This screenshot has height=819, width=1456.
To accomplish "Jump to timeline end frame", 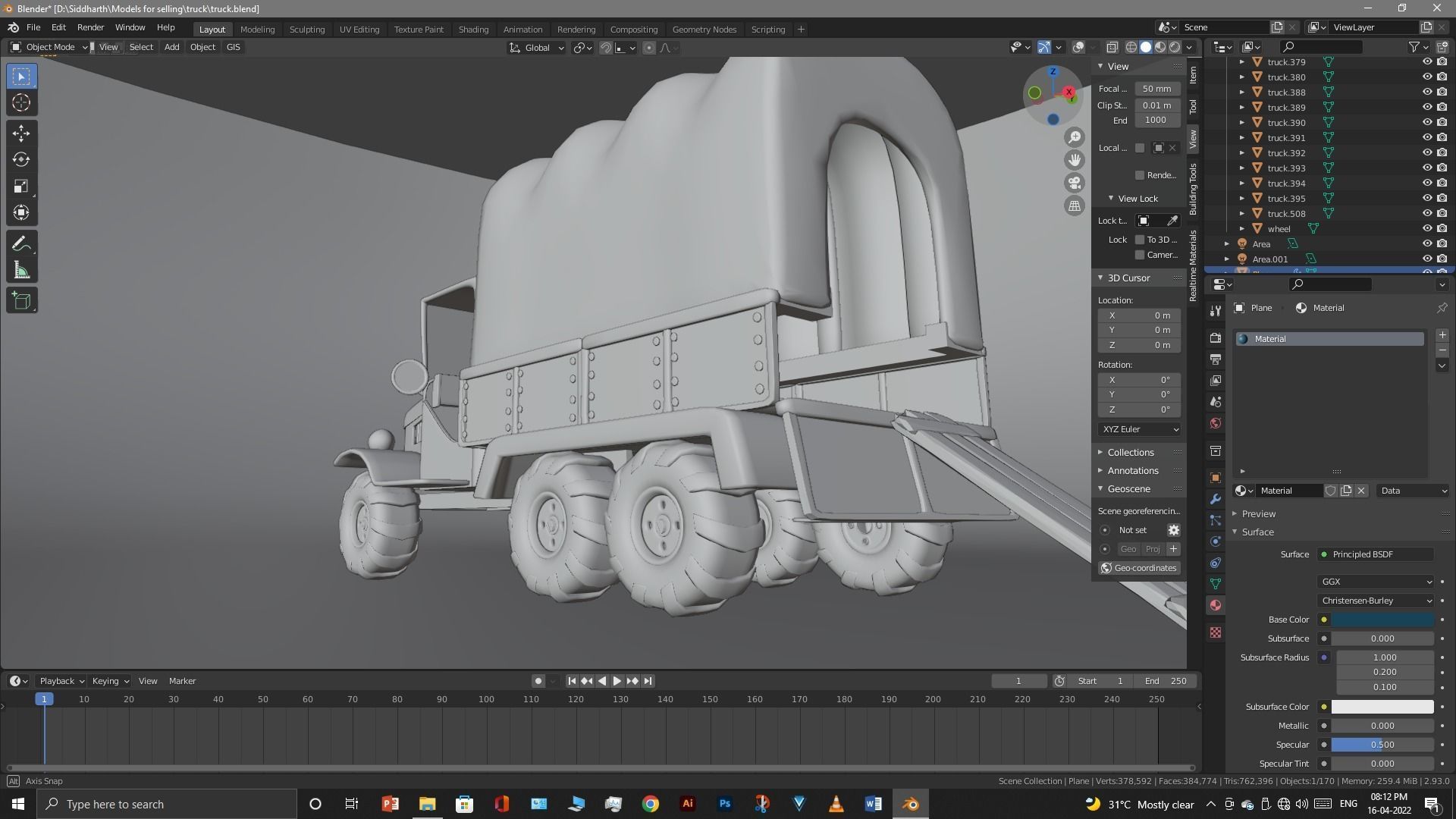I will coord(648,681).
